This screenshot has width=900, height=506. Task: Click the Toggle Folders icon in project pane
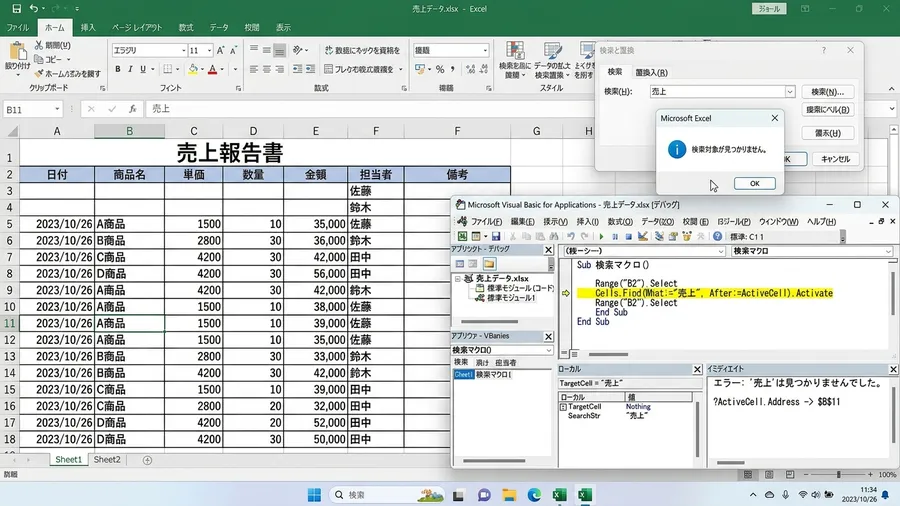pos(489,264)
